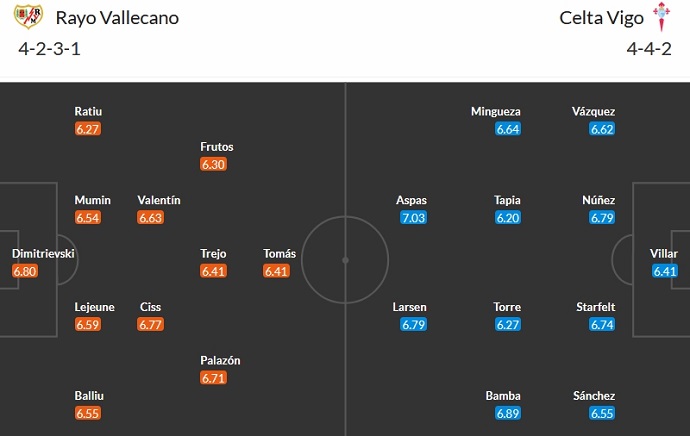Viewport: 690px width, 436px height.
Task: Select player Larsen in the lineup
Action: point(411,307)
